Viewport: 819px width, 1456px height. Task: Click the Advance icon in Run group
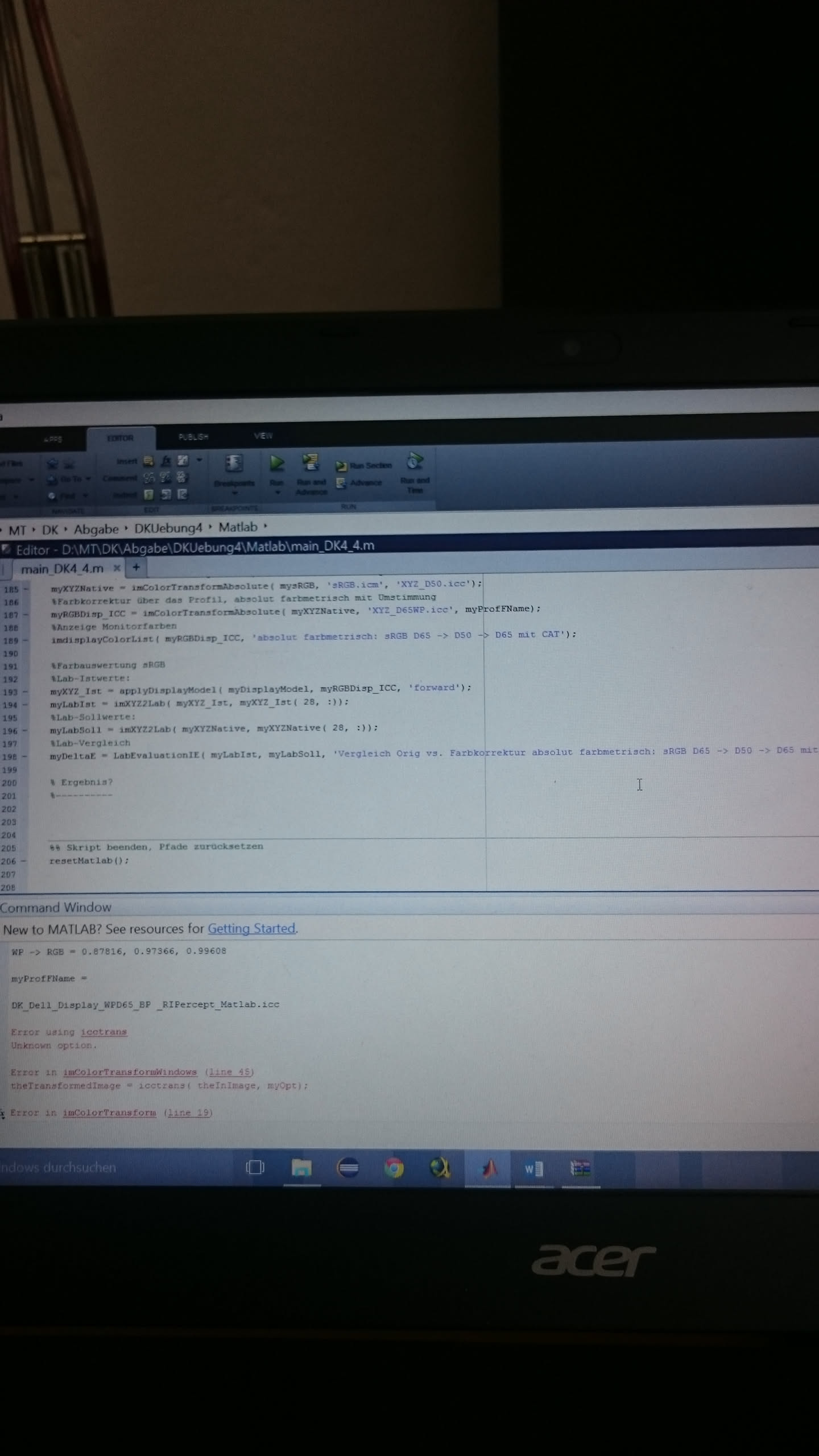pyautogui.click(x=341, y=483)
